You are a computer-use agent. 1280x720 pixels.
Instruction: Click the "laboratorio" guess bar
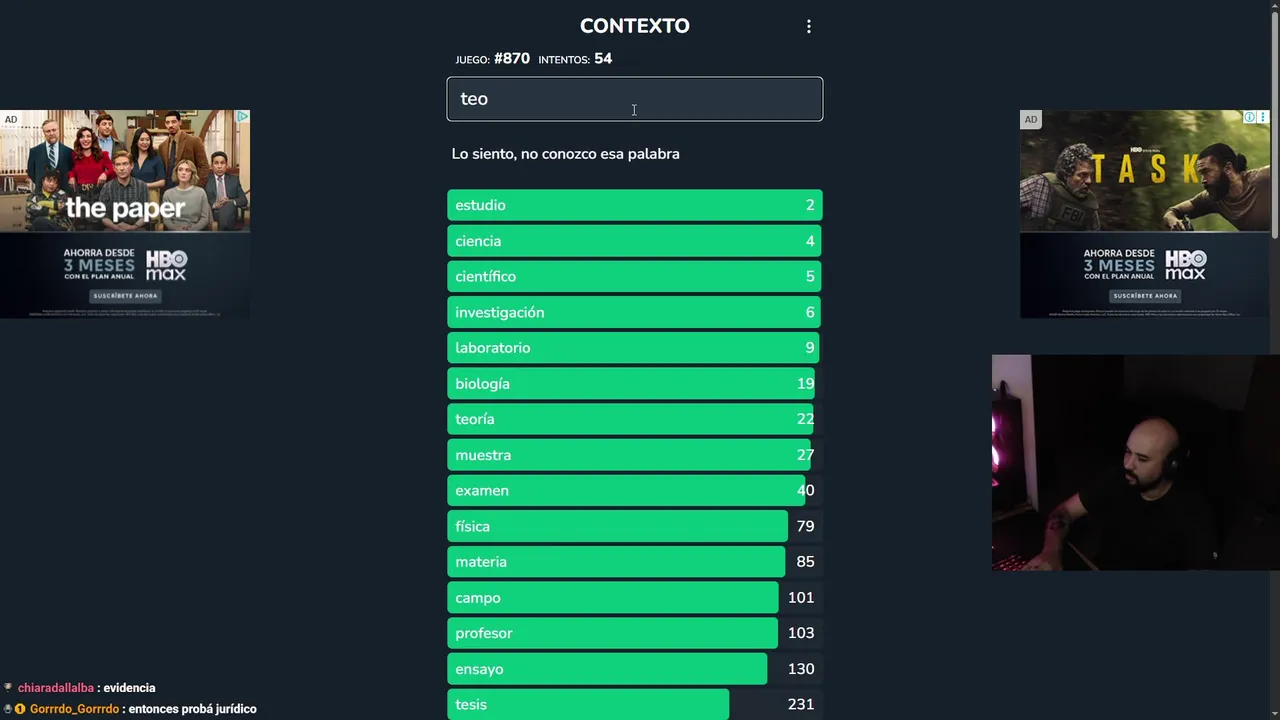pyautogui.click(x=634, y=348)
